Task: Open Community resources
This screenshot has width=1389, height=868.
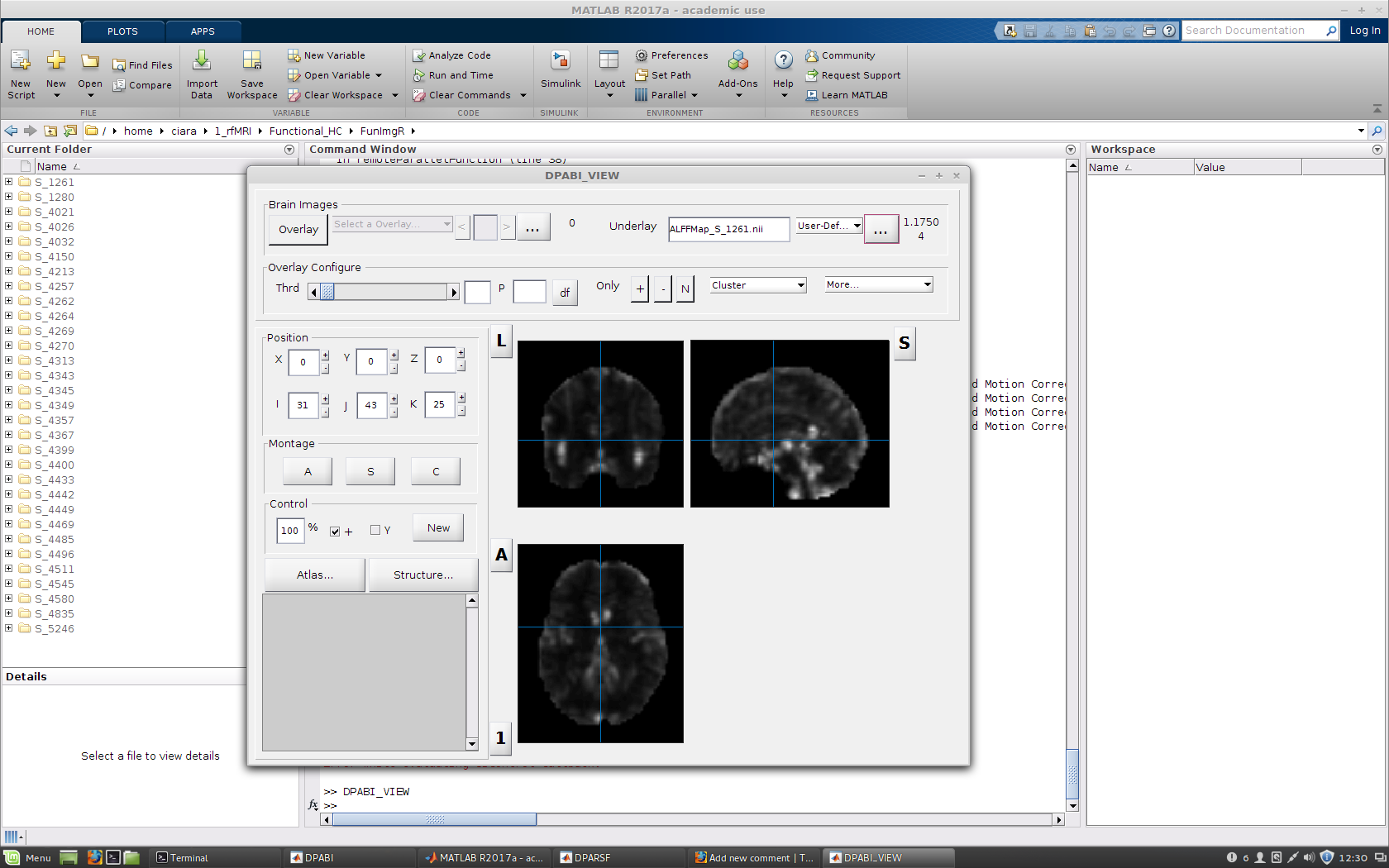Action: (x=840, y=55)
